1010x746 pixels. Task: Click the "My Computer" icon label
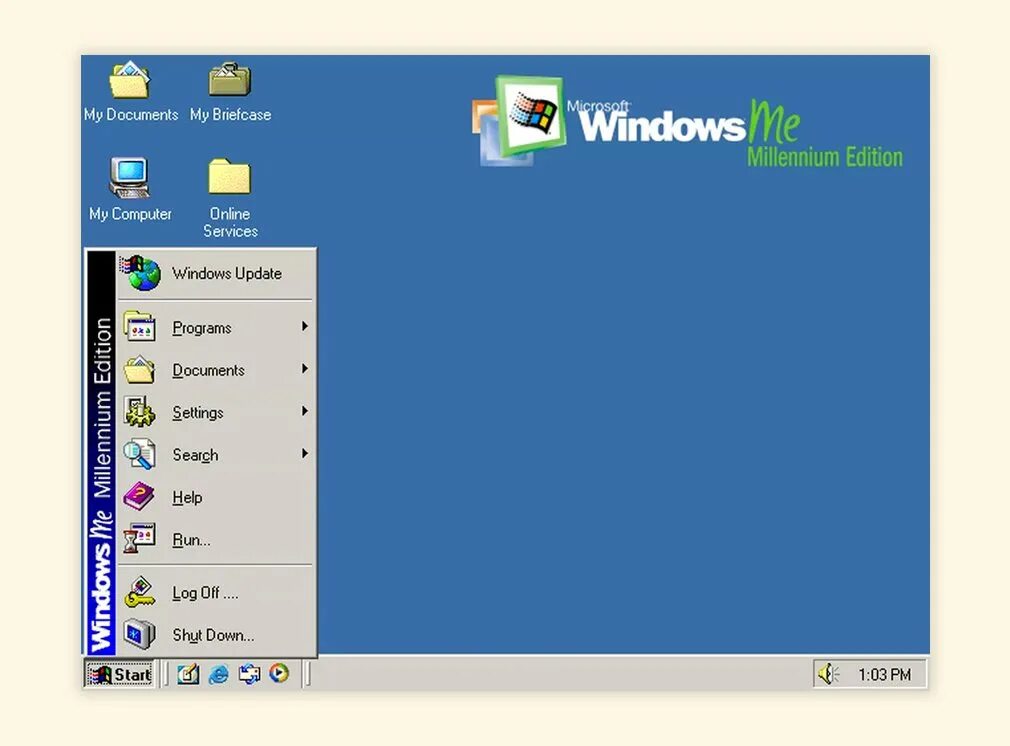tap(130, 214)
